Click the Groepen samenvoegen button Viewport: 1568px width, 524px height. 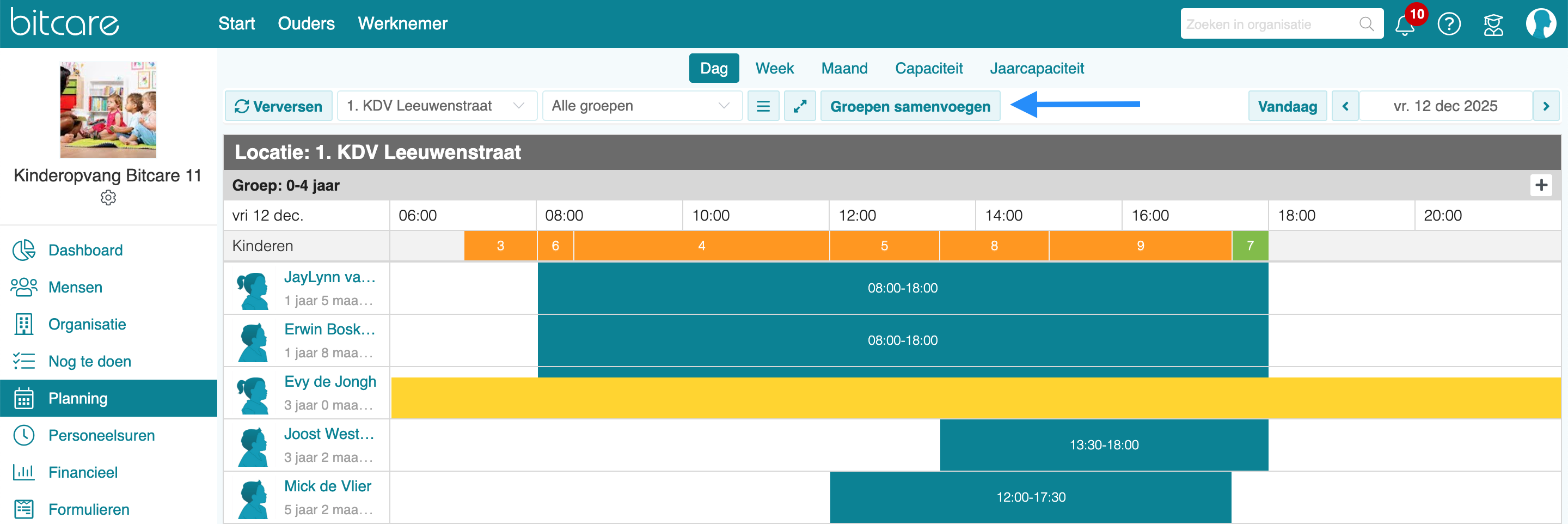pyautogui.click(x=909, y=106)
